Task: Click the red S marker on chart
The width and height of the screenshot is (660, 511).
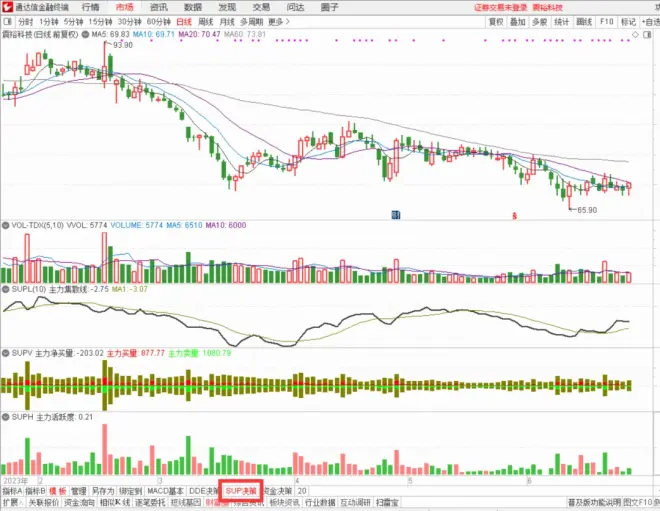Action: (514, 215)
